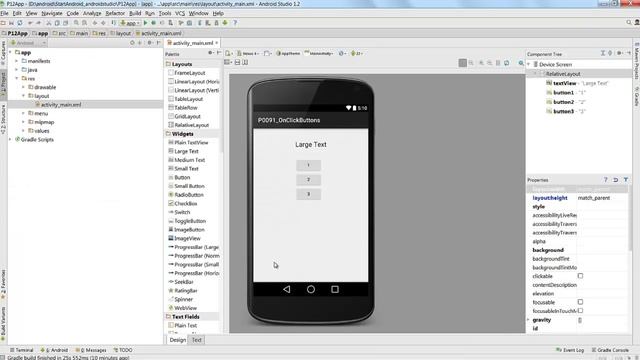Click the Make Project build icon
Screen dimensions: 640x360
tap(114, 23)
